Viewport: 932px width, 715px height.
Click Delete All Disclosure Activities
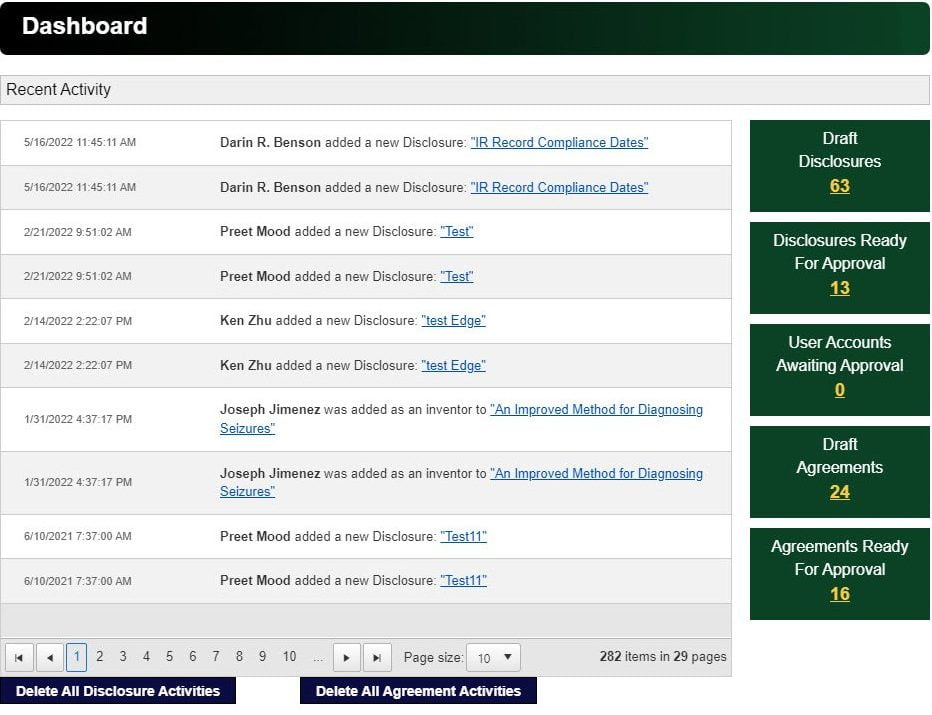(x=118, y=691)
